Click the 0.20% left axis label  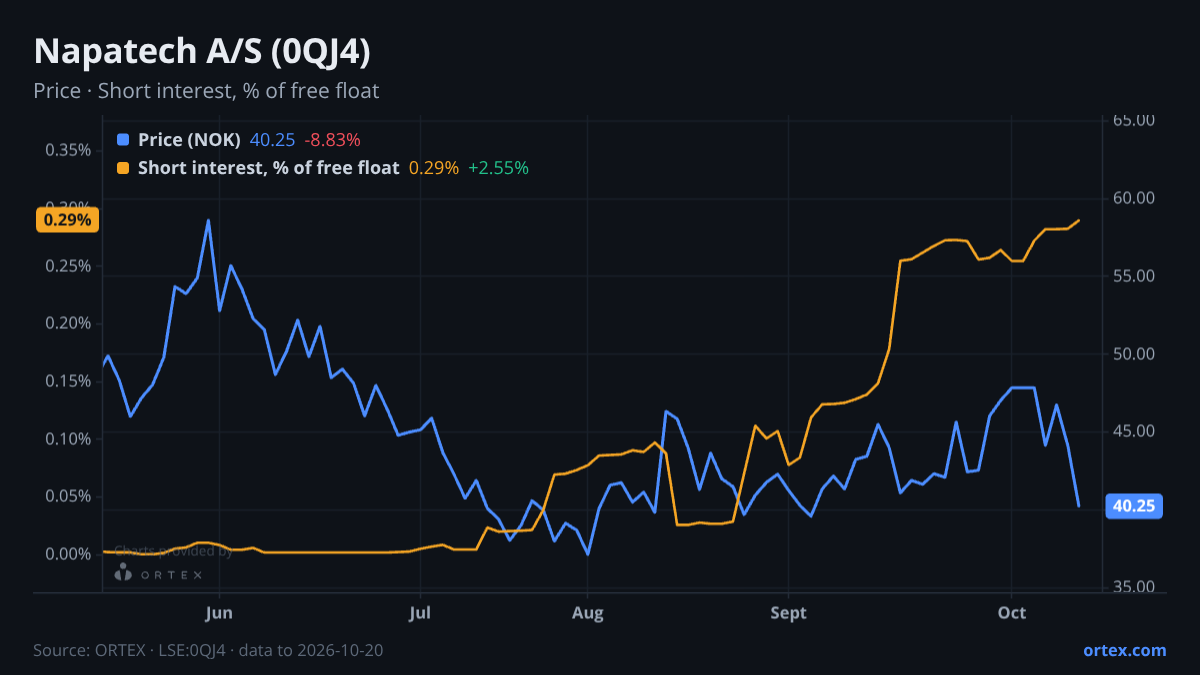pos(68,323)
